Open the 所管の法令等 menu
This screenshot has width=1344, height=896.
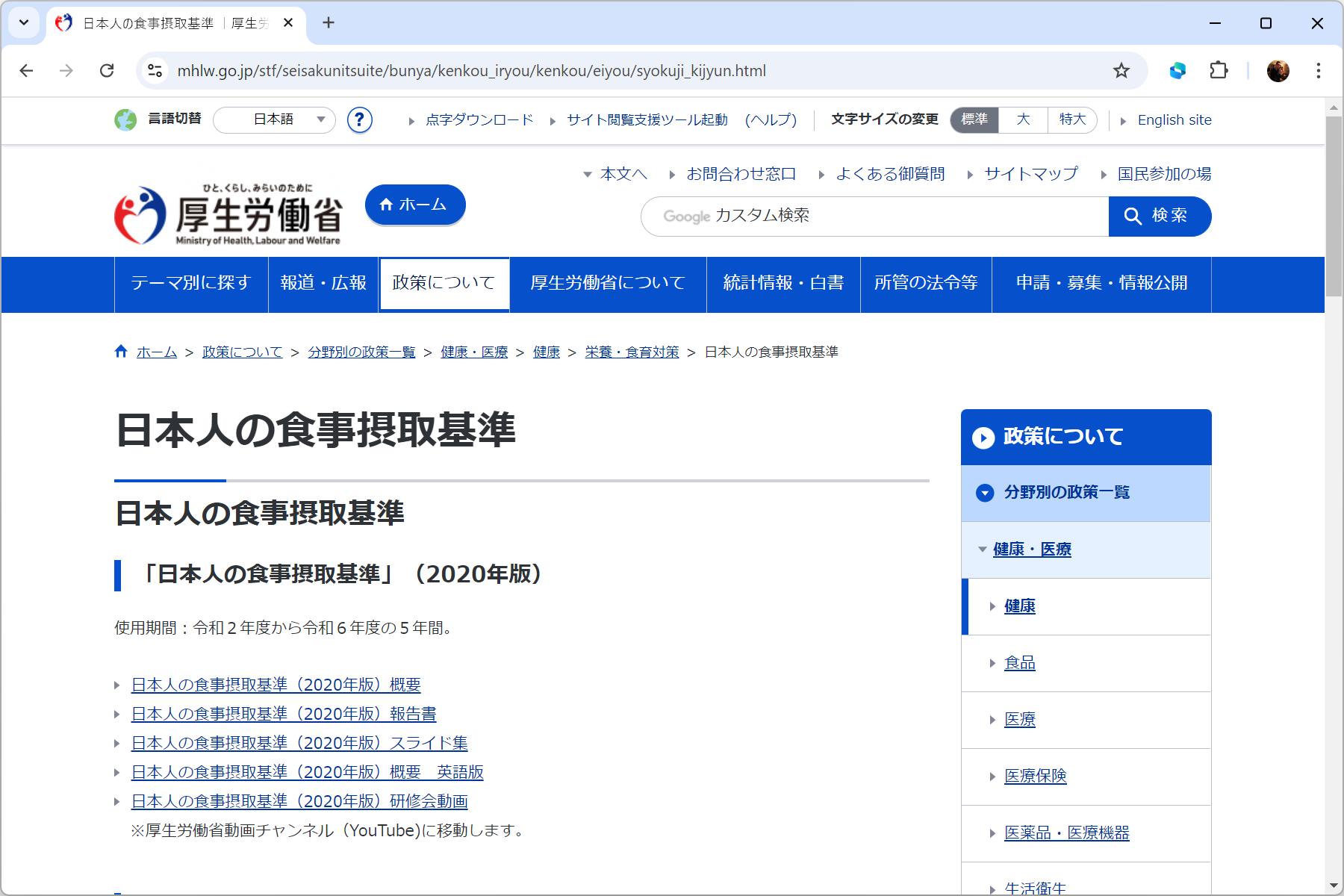point(926,284)
